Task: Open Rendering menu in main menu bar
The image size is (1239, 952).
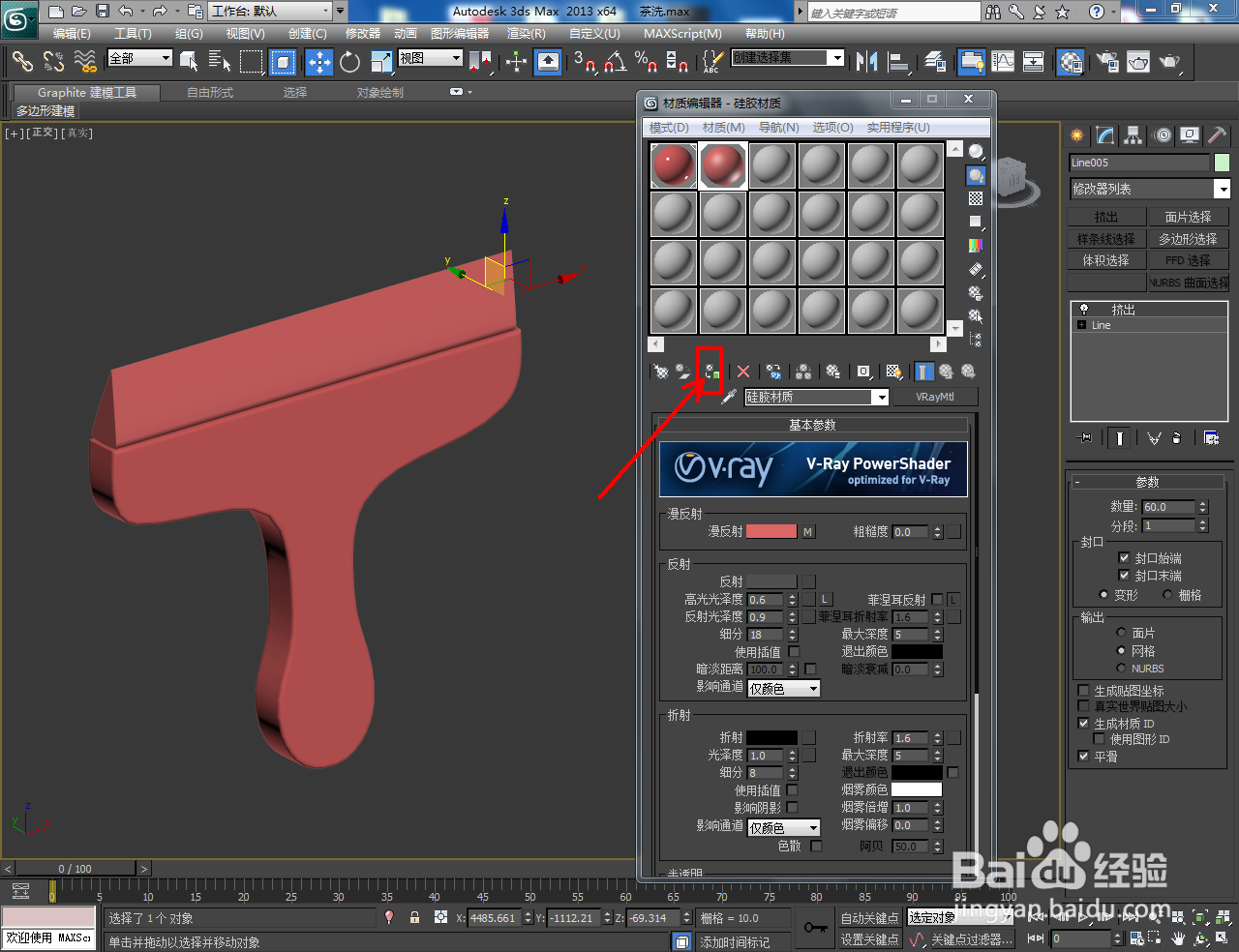Action: pos(527,34)
